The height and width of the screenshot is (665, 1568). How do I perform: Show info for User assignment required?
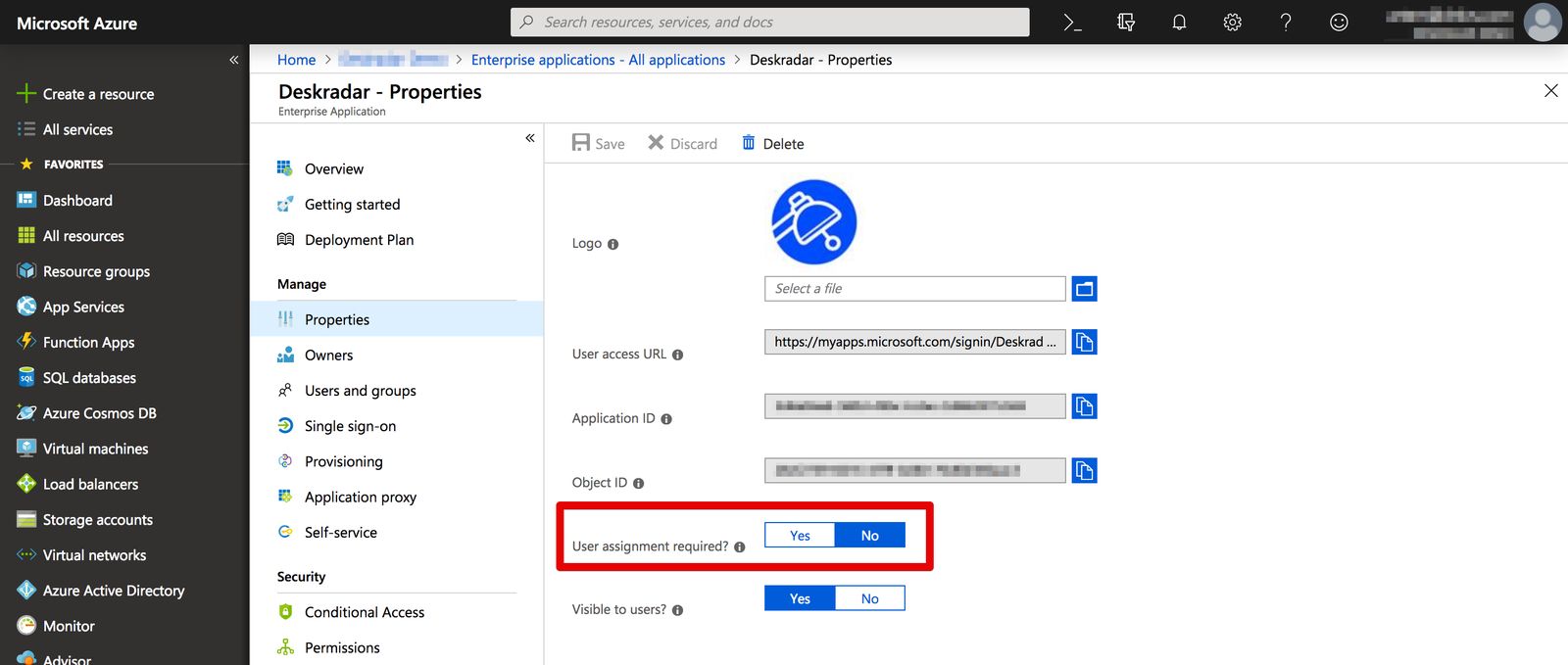click(x=739, y=546)
